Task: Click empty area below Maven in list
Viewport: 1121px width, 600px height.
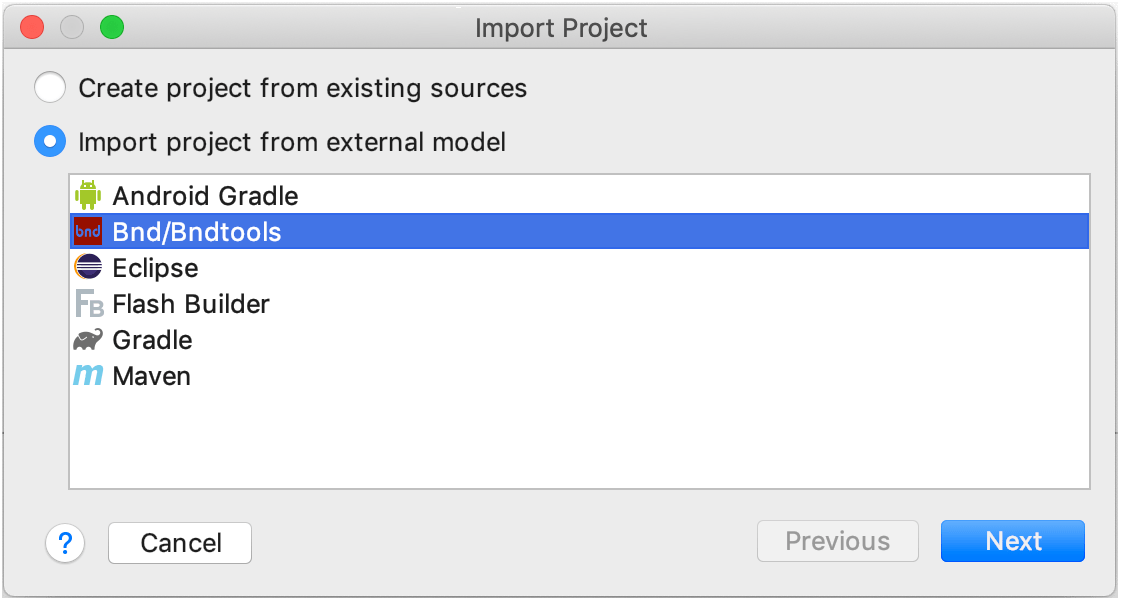Action: click(x=579, y=440)
